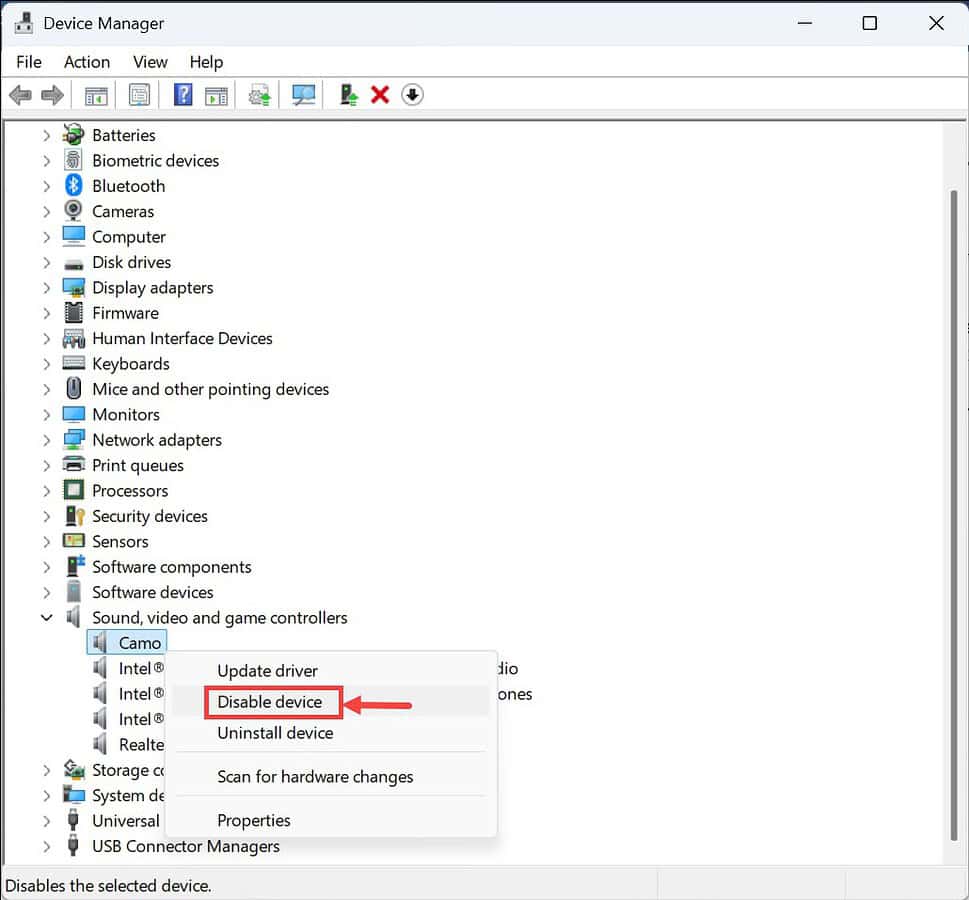Select Update driver in the context menu
969x900 pixels.
pos(267,671)
